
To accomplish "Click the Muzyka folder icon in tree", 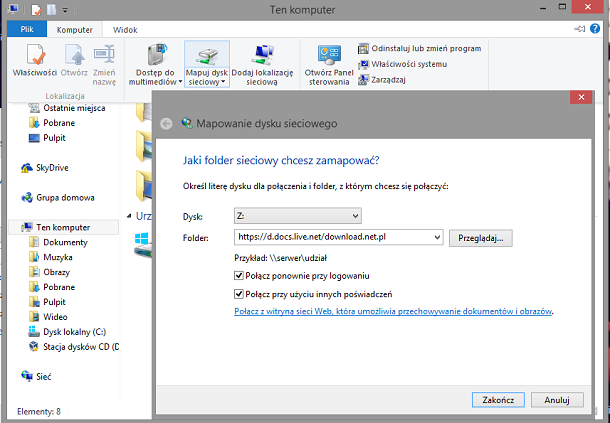I will [34, 257].
